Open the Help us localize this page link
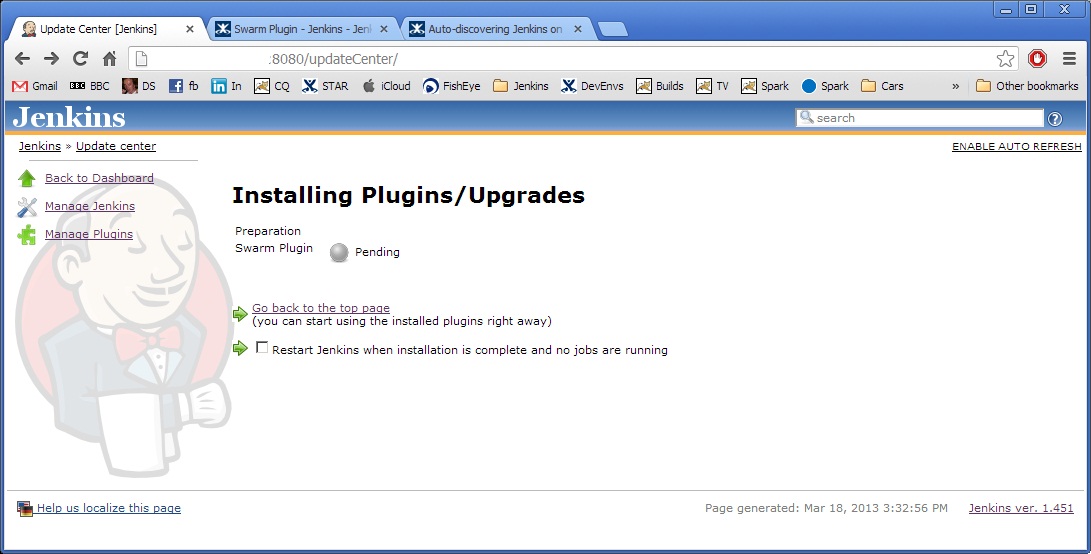 pyautogui.click(x=108, y=508)
